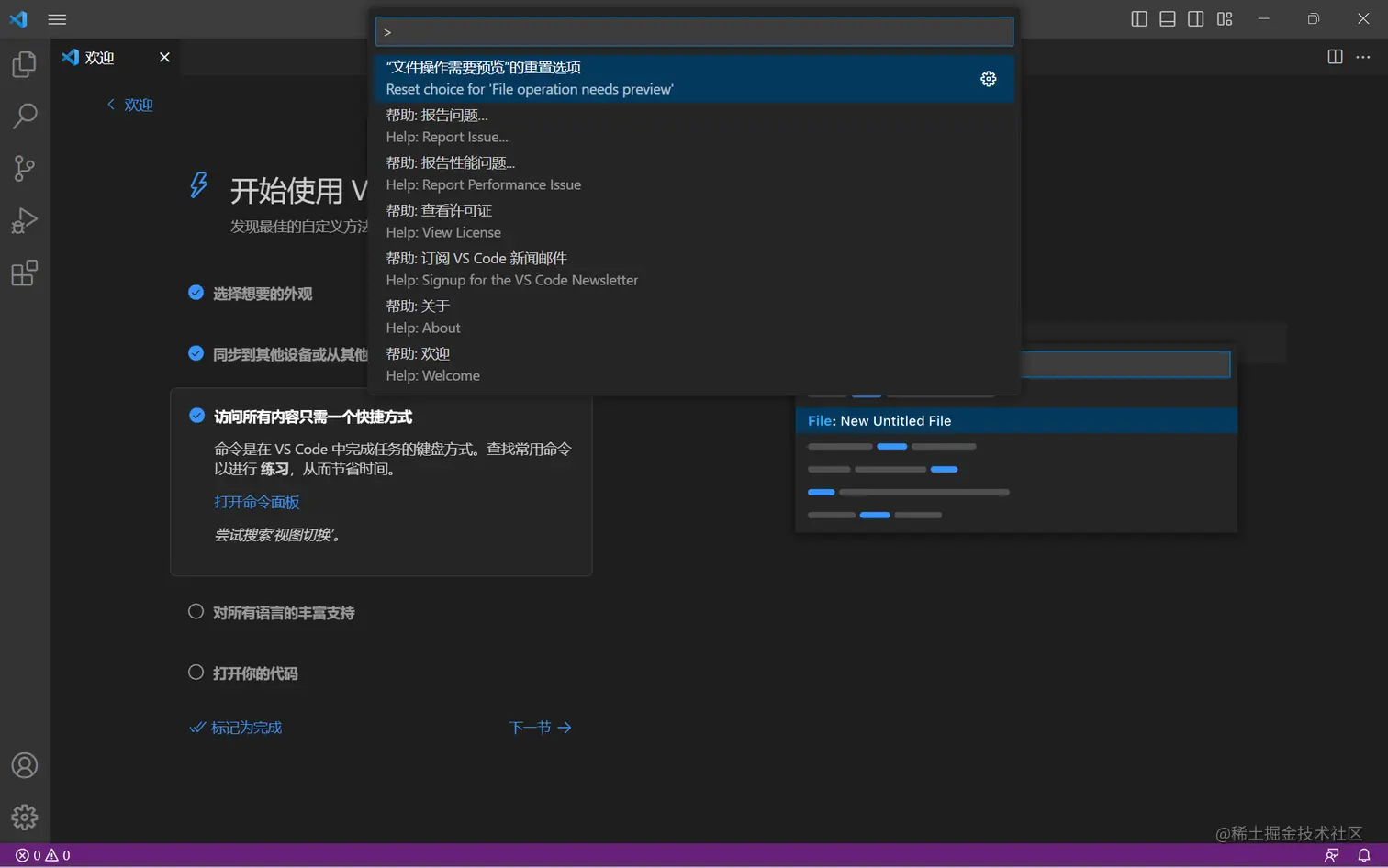Open the Extensions view
The image size is (1388, 868).
click(25, 273)
